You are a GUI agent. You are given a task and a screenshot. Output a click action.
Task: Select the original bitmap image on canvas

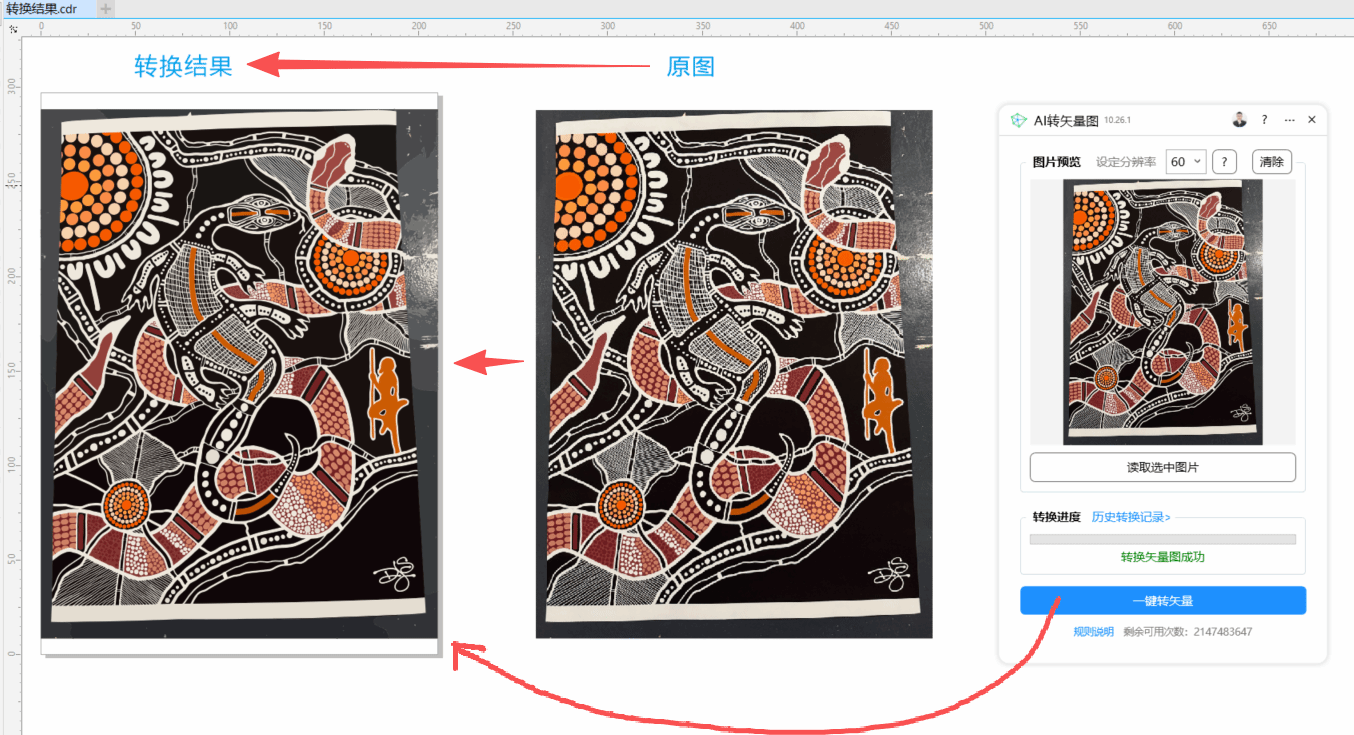pos(733,370)
